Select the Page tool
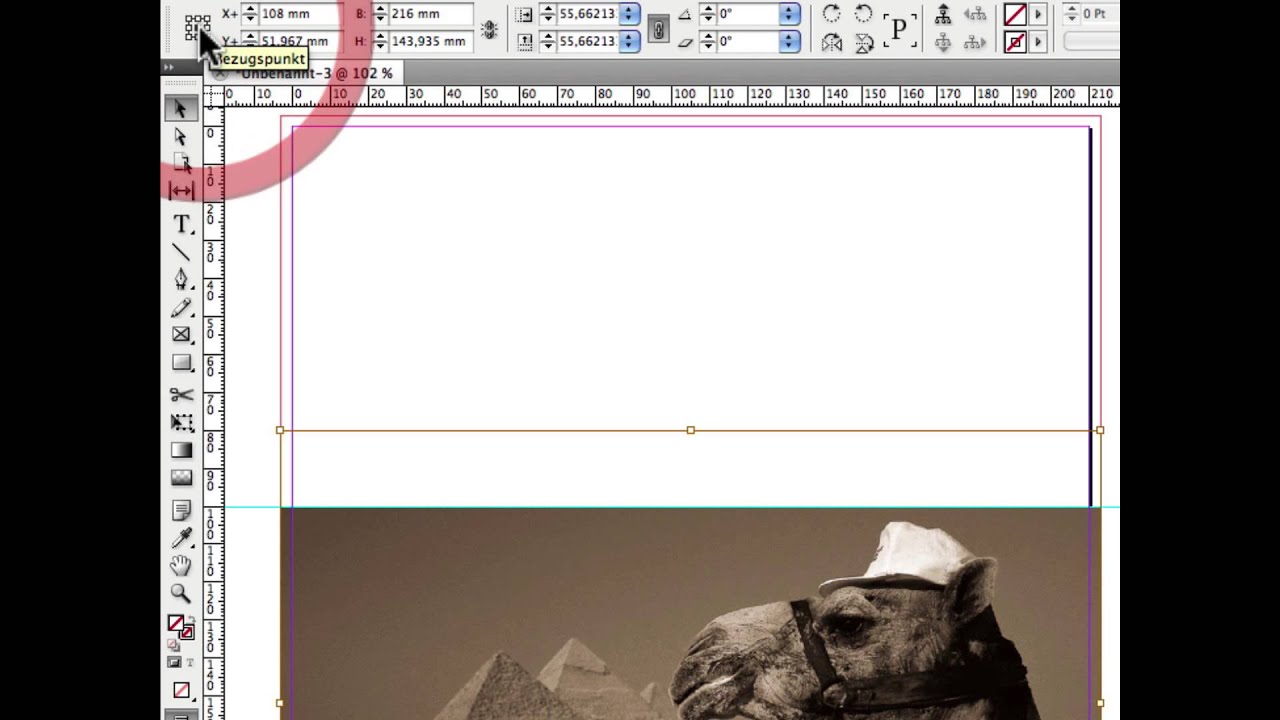The width and height of the screenshot is (1280, 720). (181, 163)
